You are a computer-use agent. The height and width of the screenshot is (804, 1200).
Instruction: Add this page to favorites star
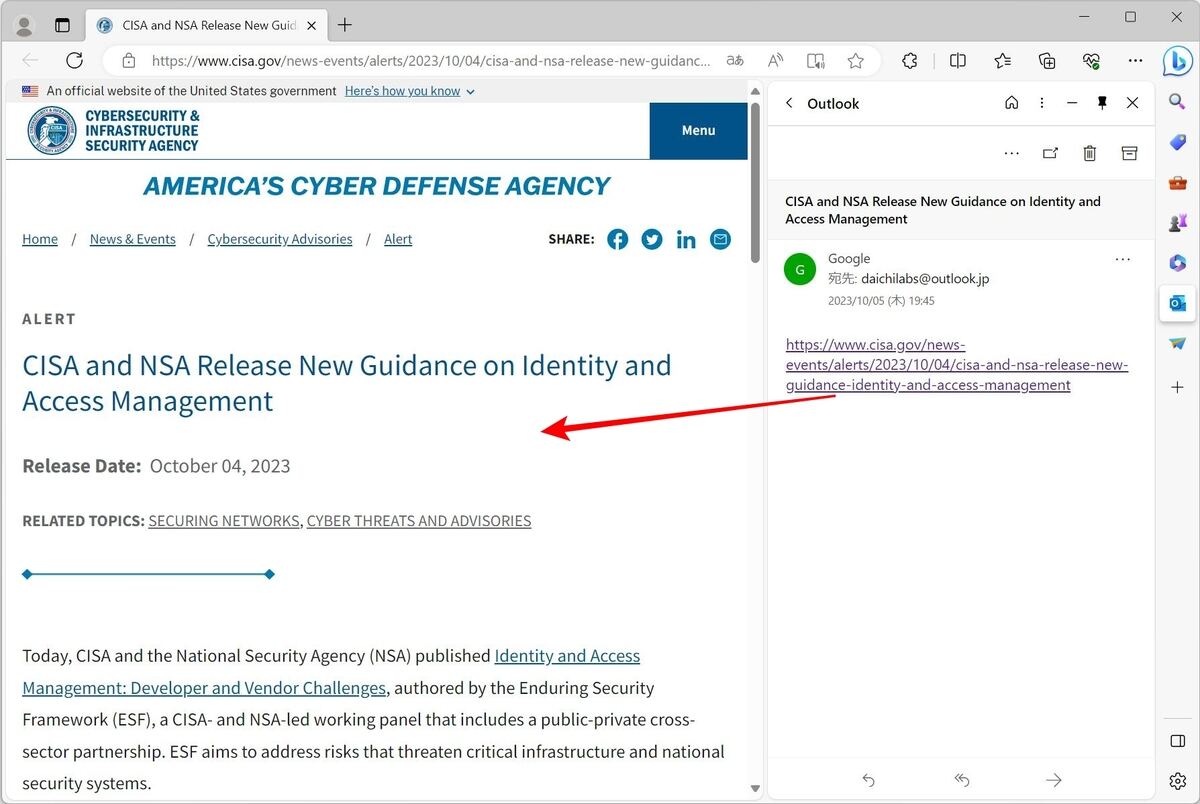[856, 60]
